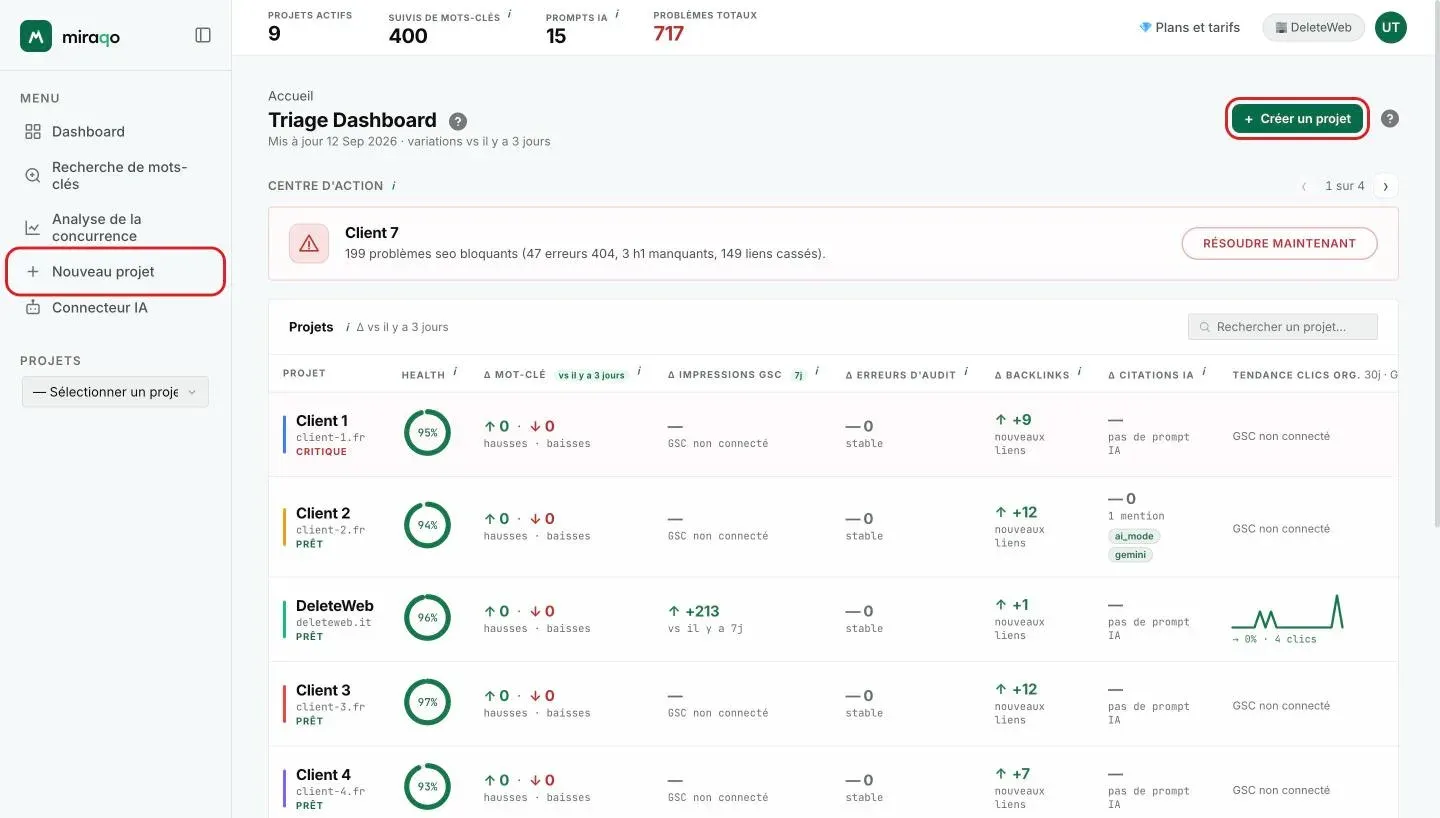The height and width of the screenshot is (818, 1440).
Task: Expand the Sélectionner un projet dropdown
Action: [x=115, y=392]
